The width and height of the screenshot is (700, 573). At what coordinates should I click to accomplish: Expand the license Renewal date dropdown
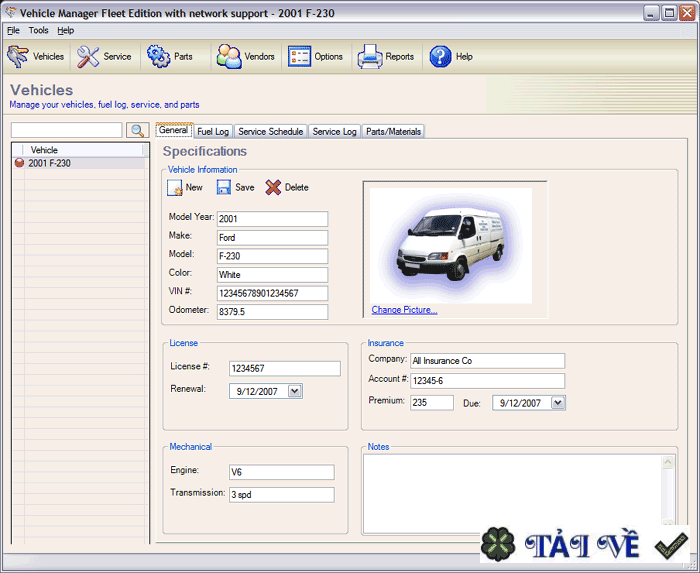[x=294, y=392]
